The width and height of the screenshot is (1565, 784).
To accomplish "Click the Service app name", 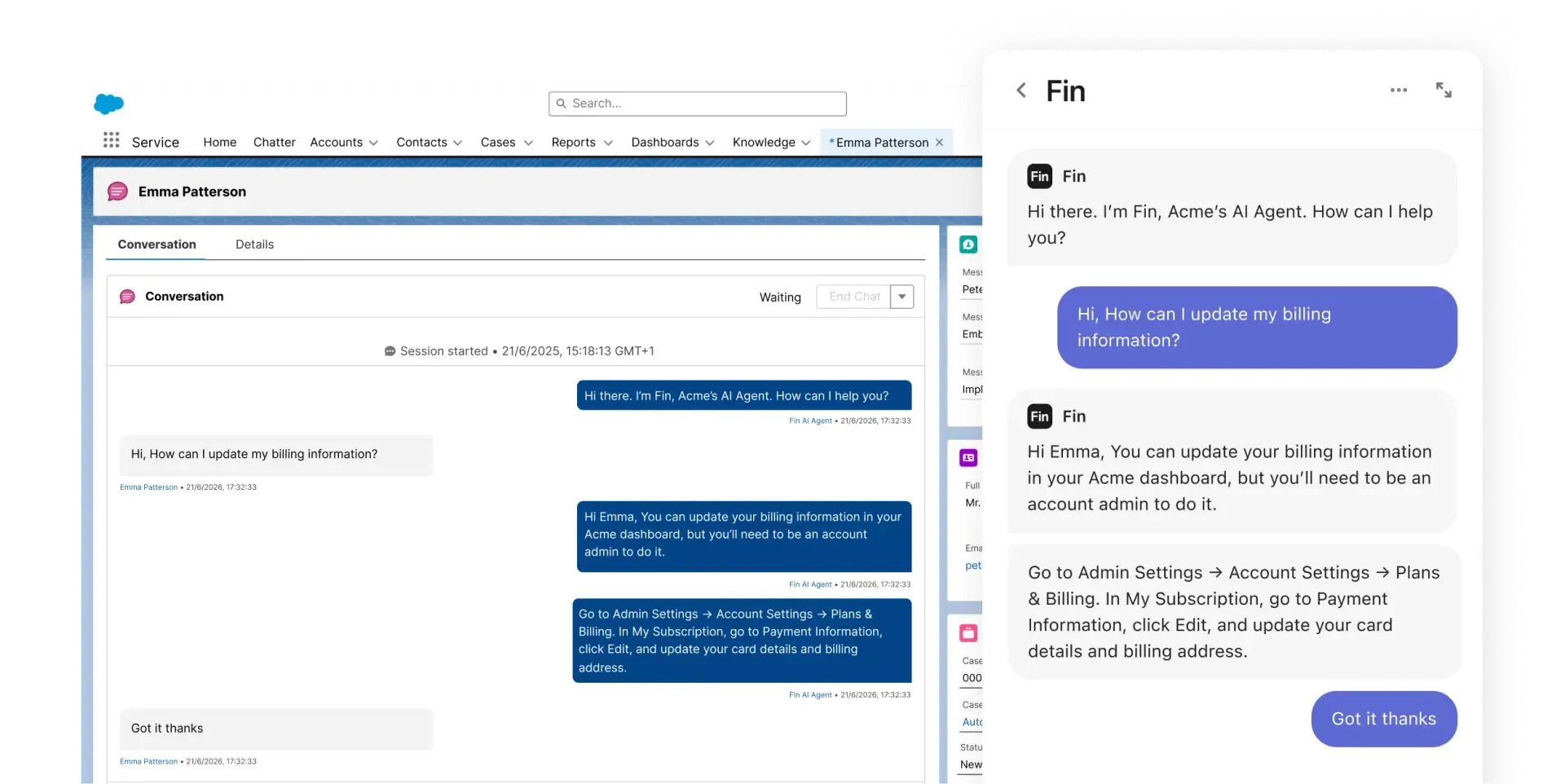I will (x=156, y=142).
